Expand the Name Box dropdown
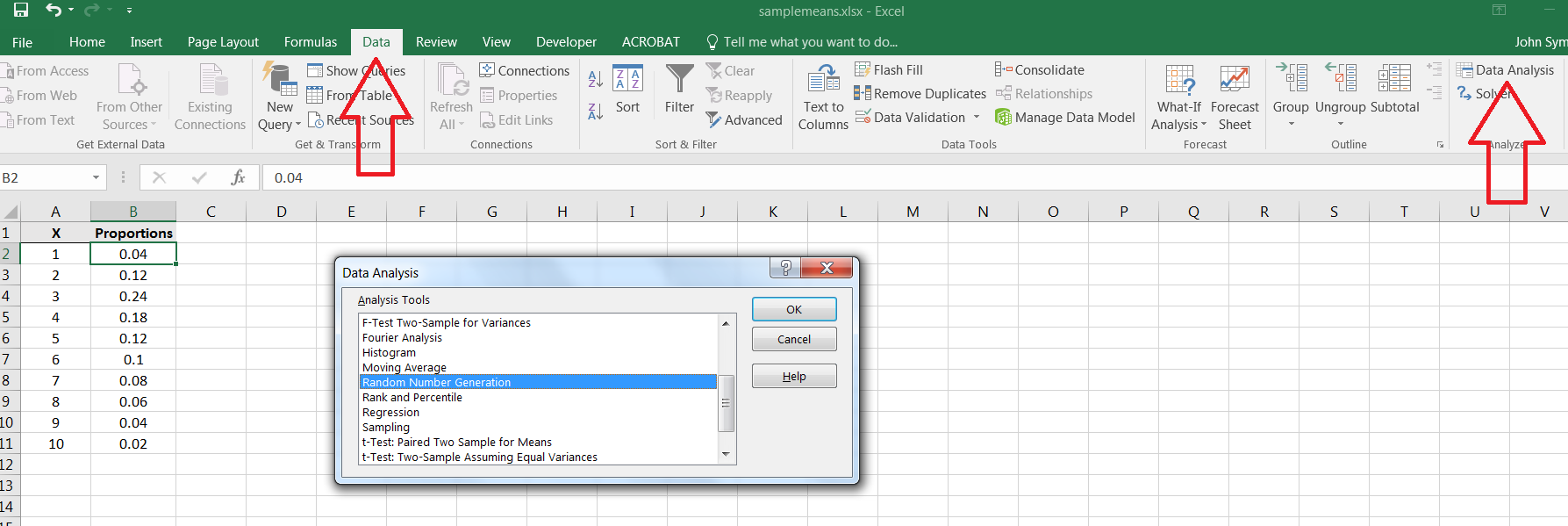1568x526 pixels. point(96,178)
